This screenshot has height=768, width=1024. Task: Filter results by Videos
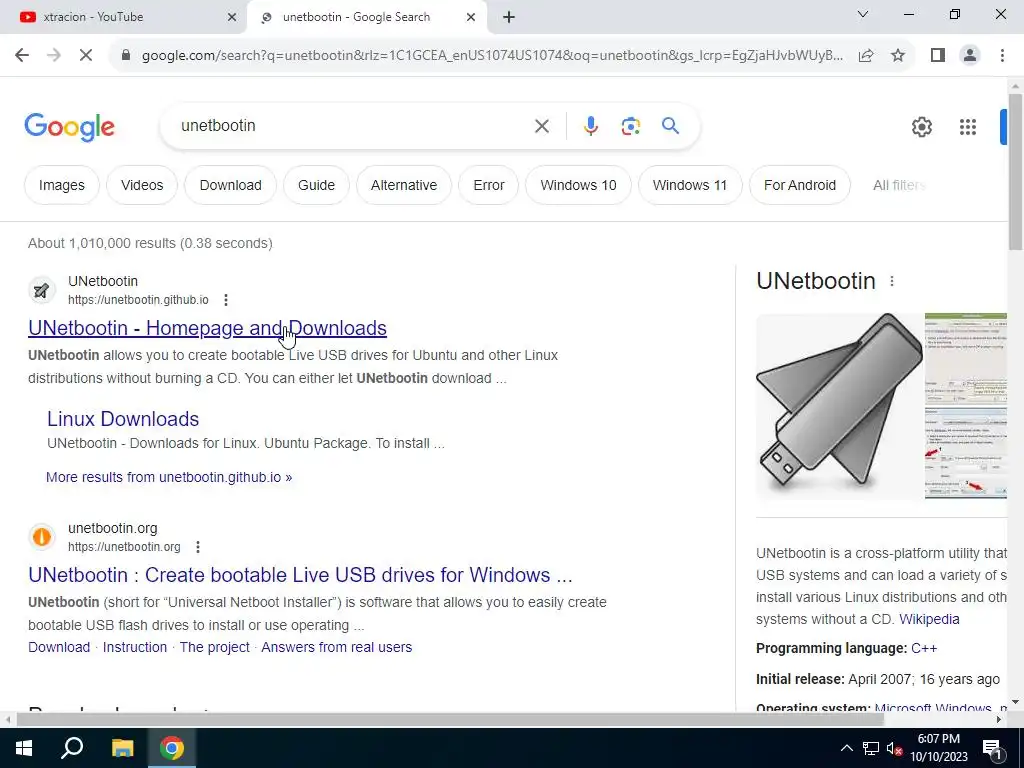[142, 185]
